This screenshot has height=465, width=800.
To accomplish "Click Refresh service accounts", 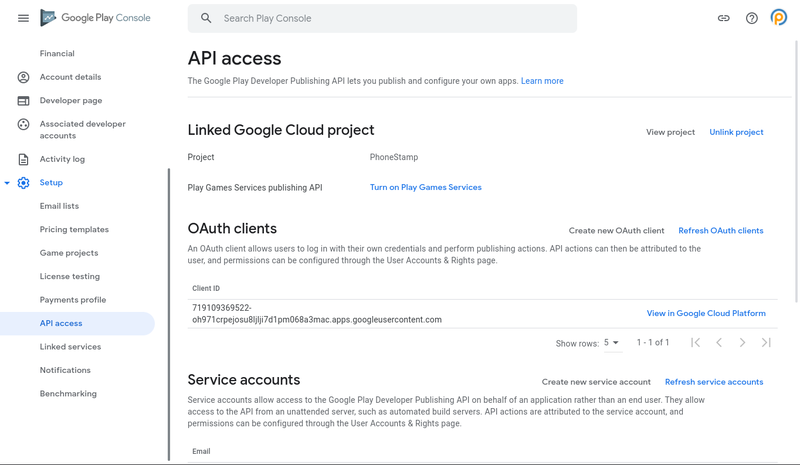I will [714, 382].
